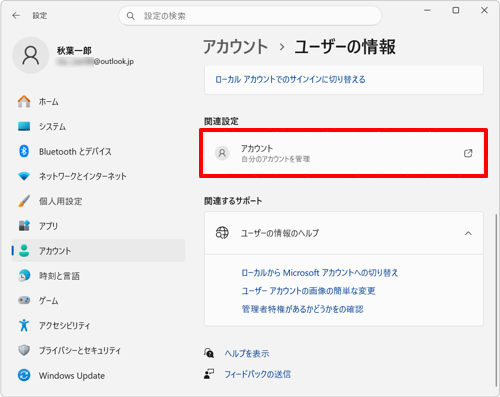Viewport: 500px width, 397px height.
Task: Click the vertical scrollbar on right edge
Action: [x=496, y=300]
